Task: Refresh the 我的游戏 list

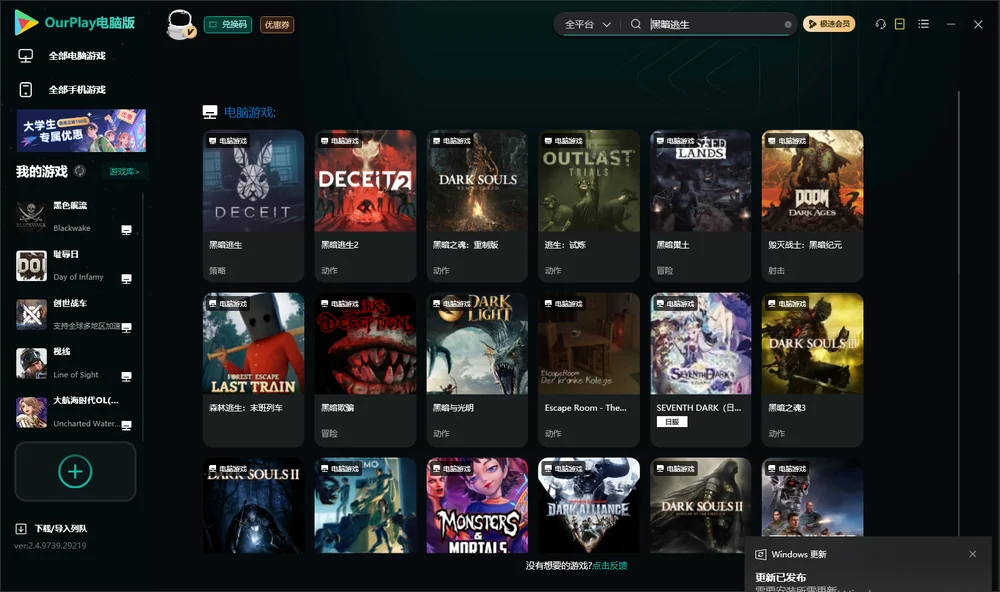Action: [80, 171]
